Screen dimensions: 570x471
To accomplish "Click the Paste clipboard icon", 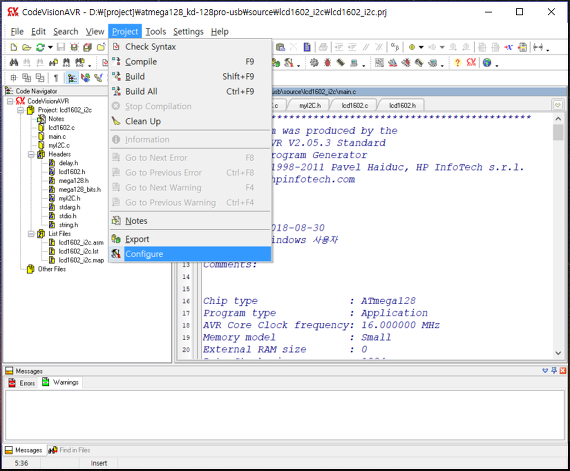I will 280,47.
